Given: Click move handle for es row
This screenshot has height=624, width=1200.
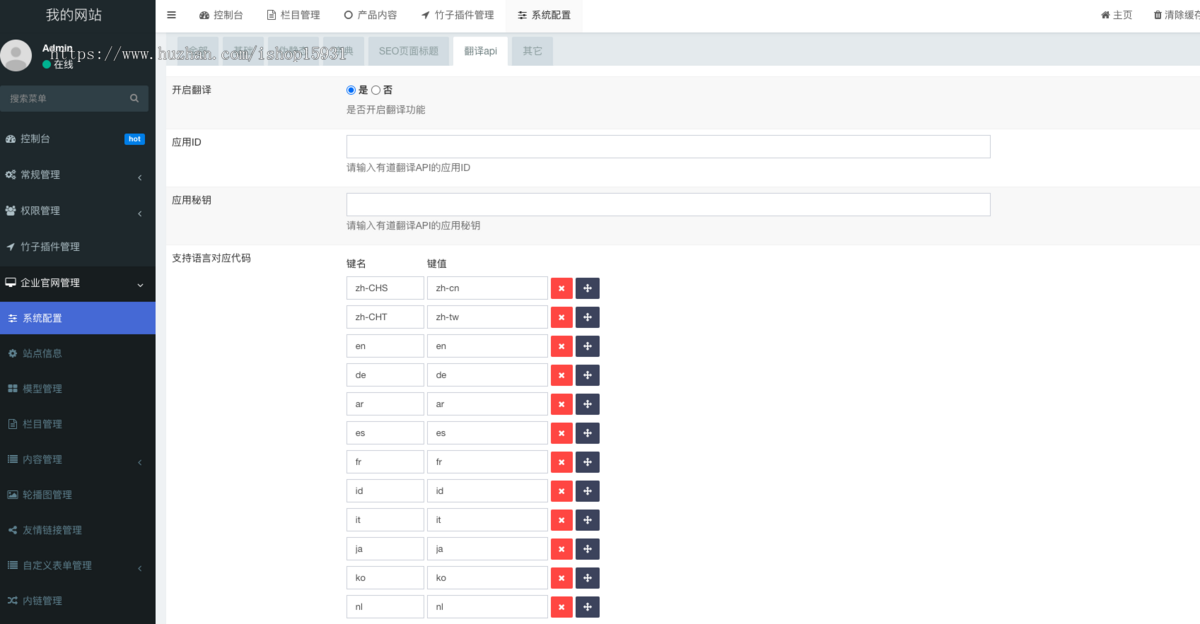Looking at the screenshot, I should tap(587, 433).
